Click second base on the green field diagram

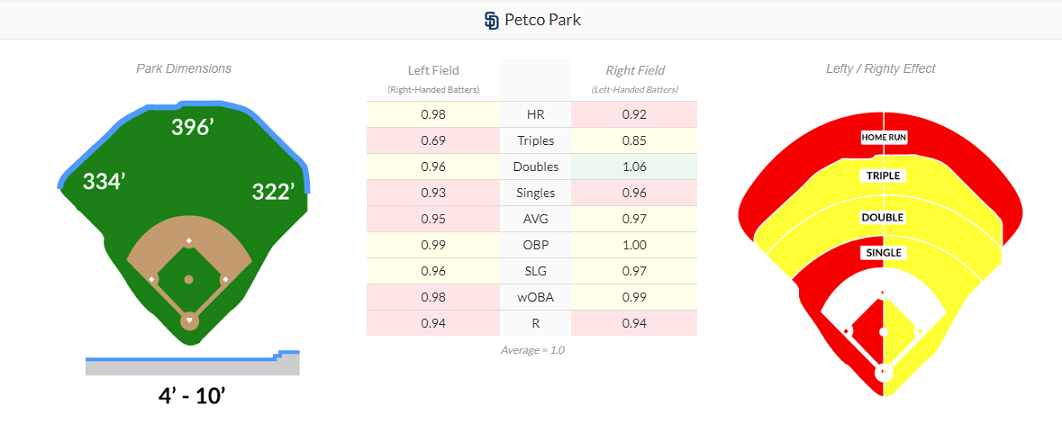[189, 241]
